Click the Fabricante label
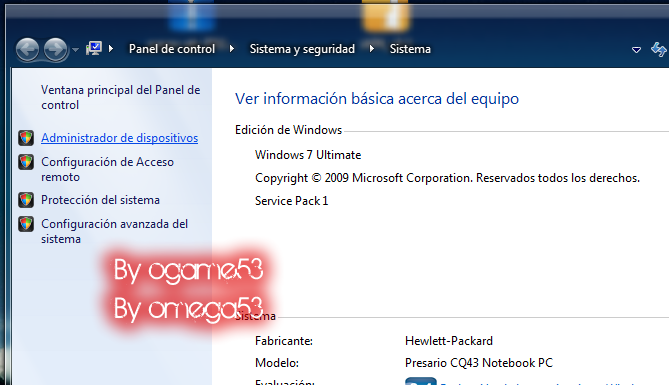This screenshot has width=669, height=385. coord(284,341)
